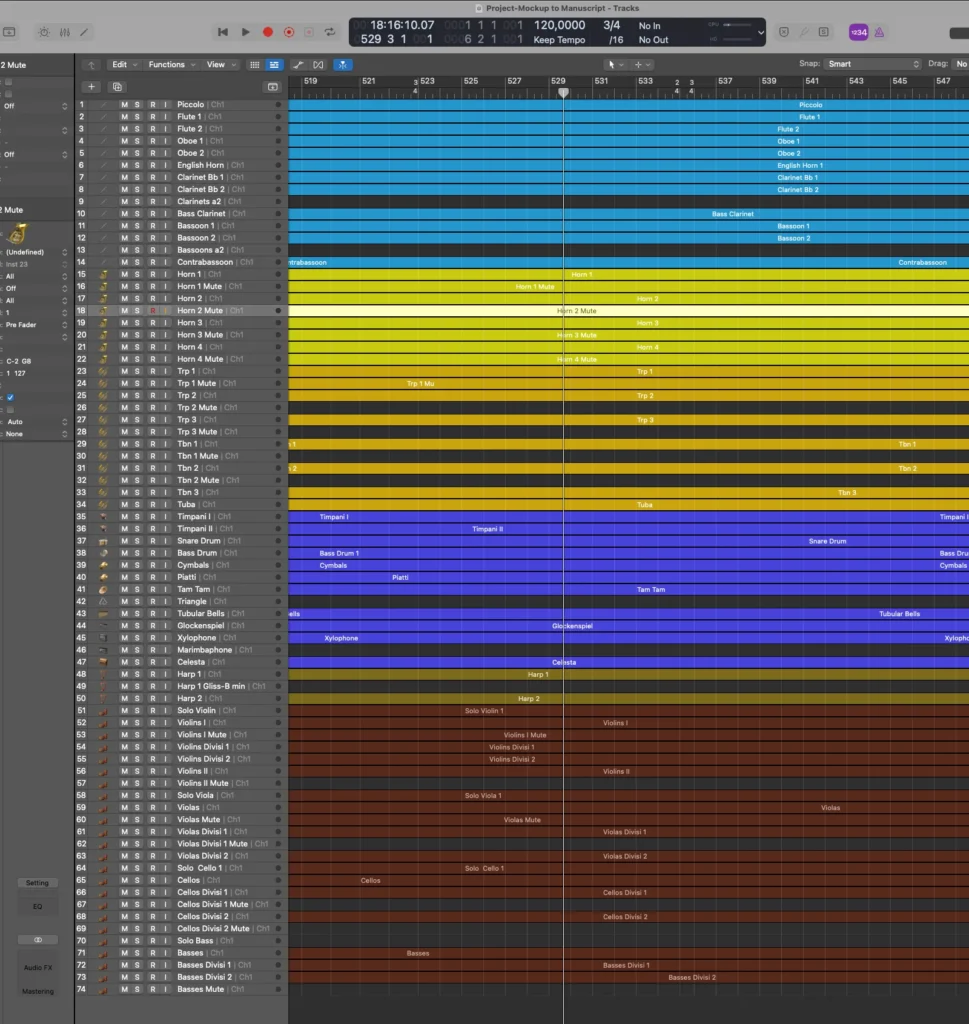Toggle the Global Tracks button

coord(273,87)
